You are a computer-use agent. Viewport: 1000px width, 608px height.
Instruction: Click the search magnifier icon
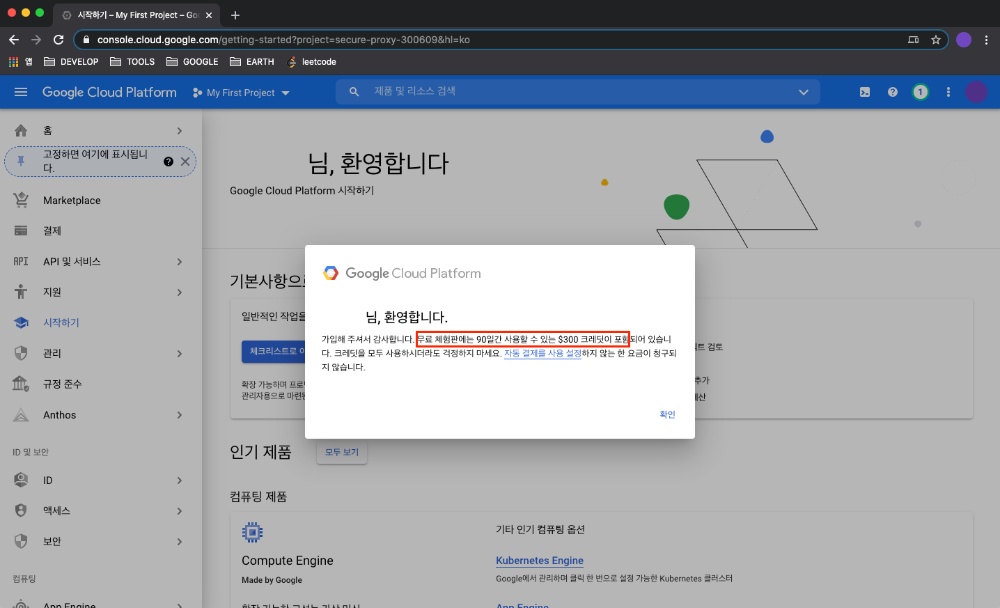coord(354,92)
